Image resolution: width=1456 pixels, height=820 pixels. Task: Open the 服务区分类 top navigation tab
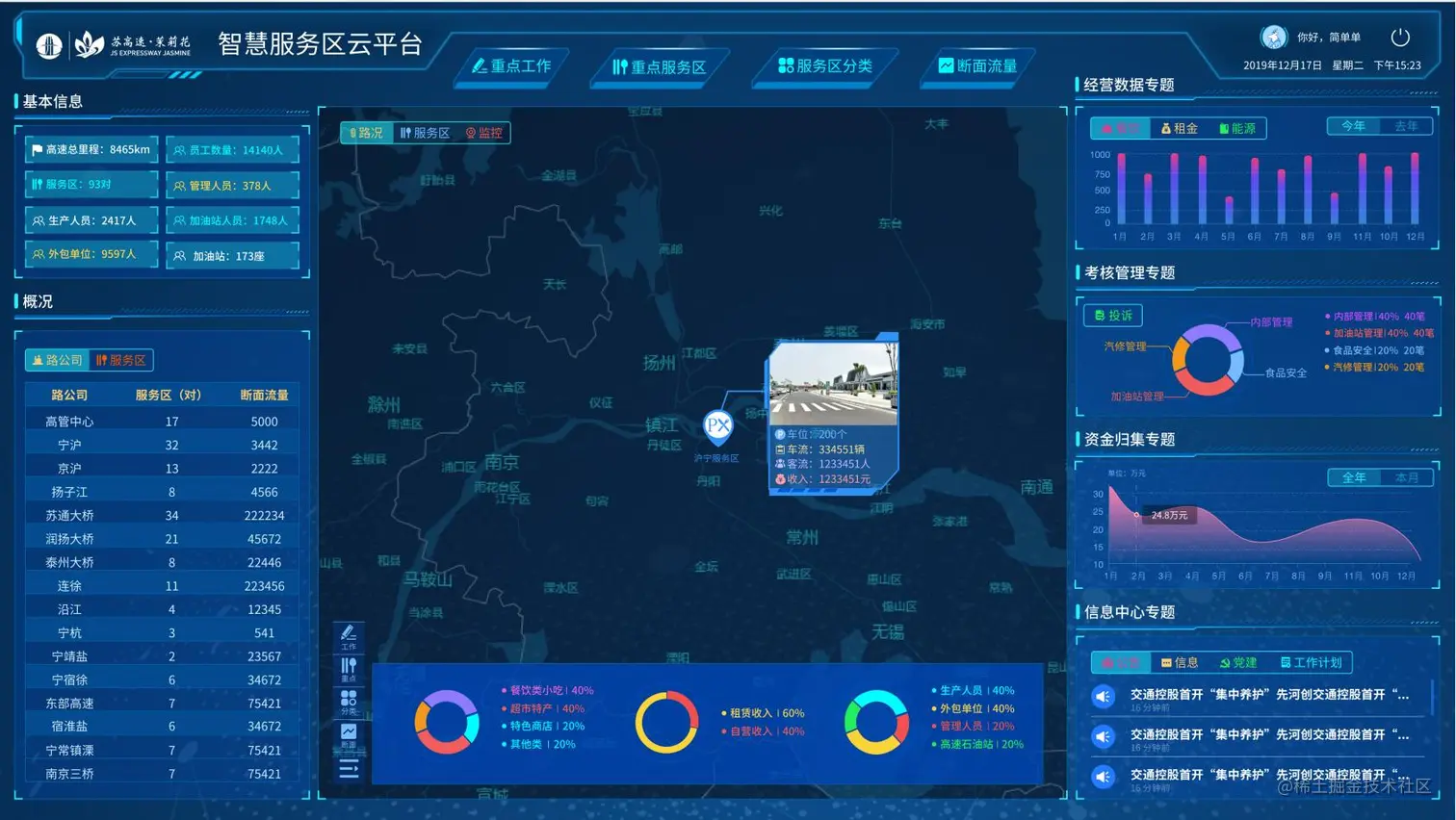click(x=825, y=66)
